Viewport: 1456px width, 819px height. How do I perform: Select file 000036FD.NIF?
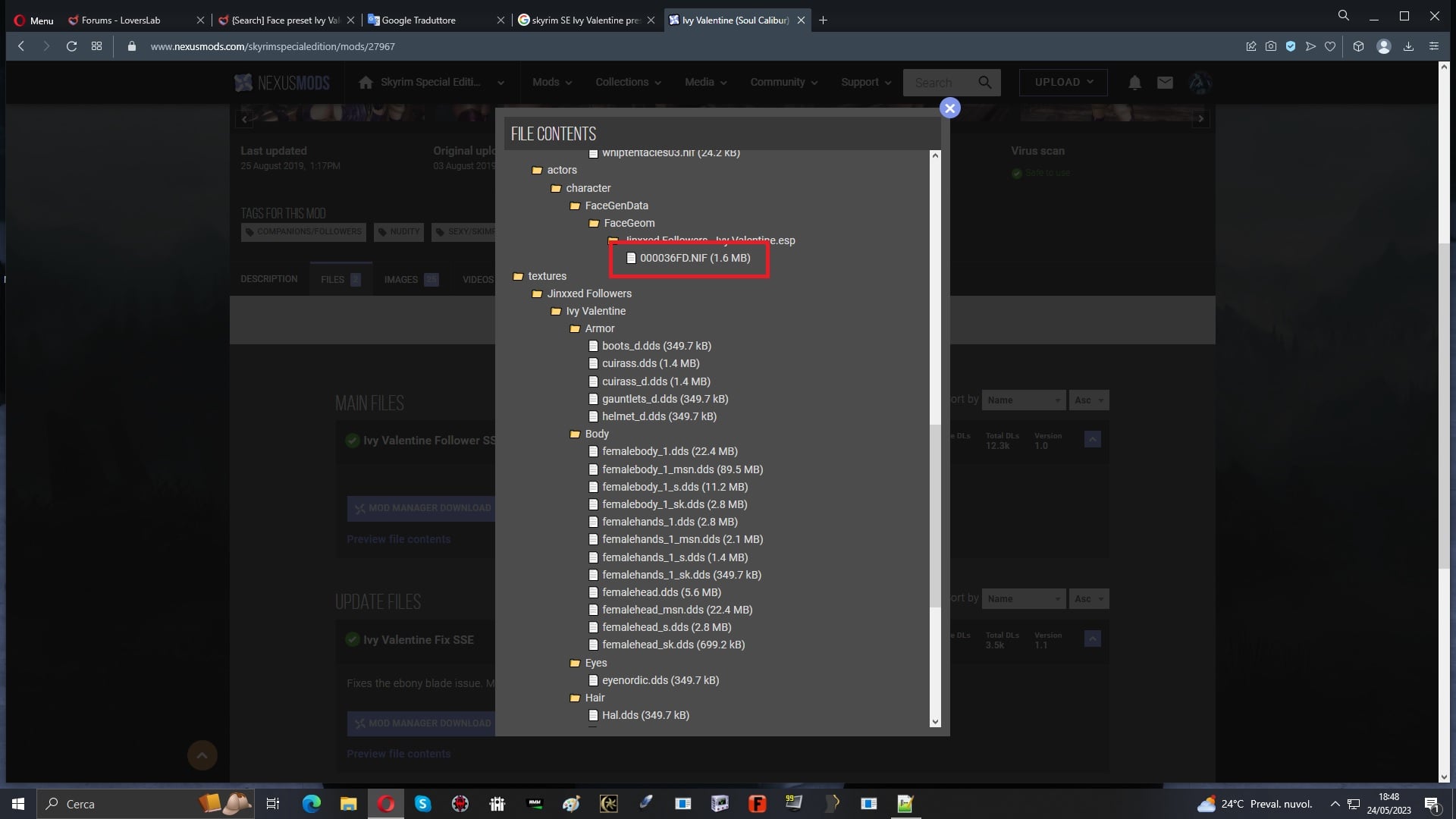pyautogui.click(x=689, y=259)
